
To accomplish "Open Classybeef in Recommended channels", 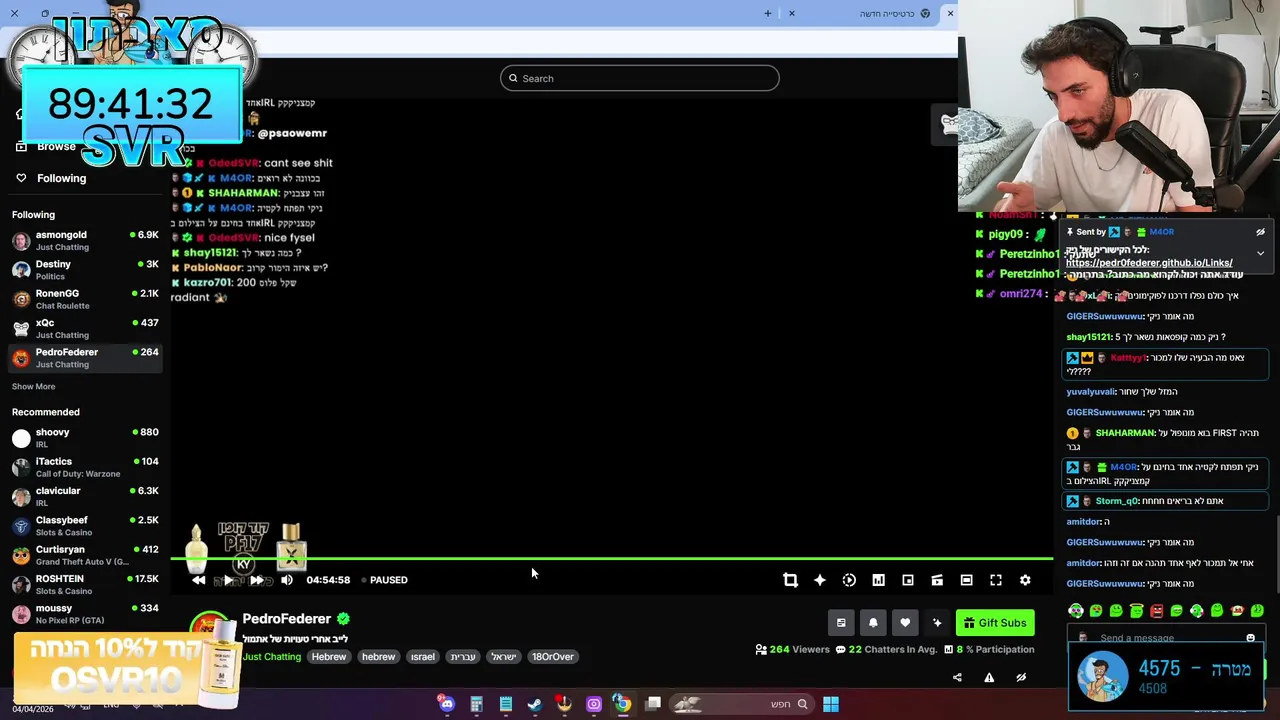I will pos(85,525).
